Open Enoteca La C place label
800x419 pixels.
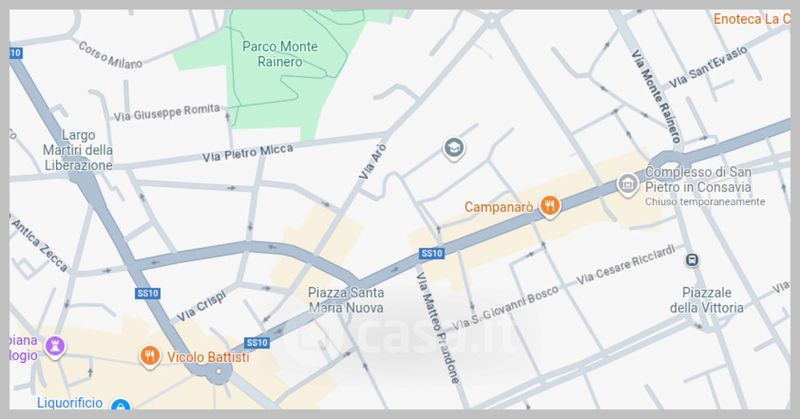[752, 19]
